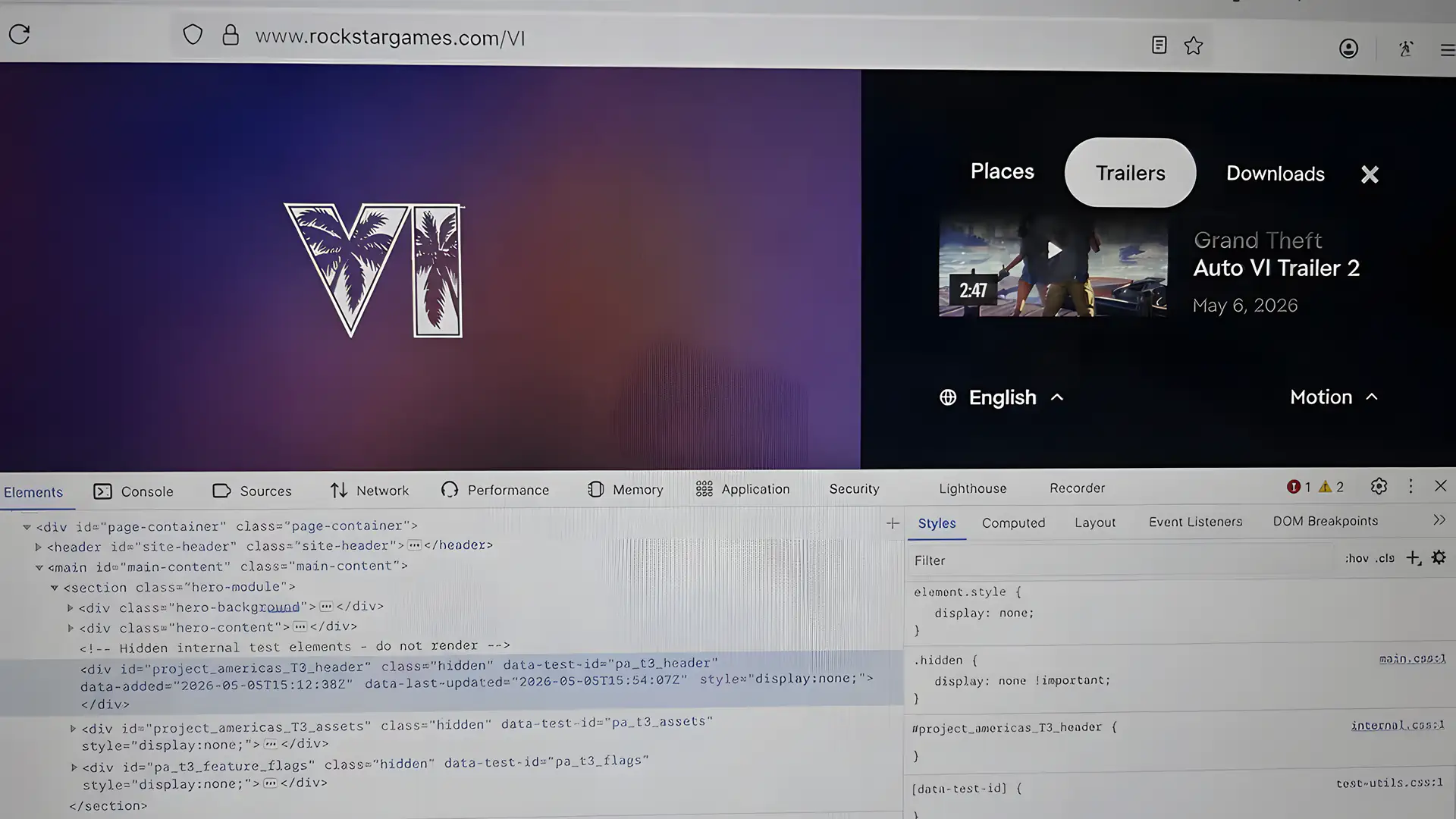Close the site menu with the X
Viewport: 1456px width, 819px height.
coord(1370,174)
